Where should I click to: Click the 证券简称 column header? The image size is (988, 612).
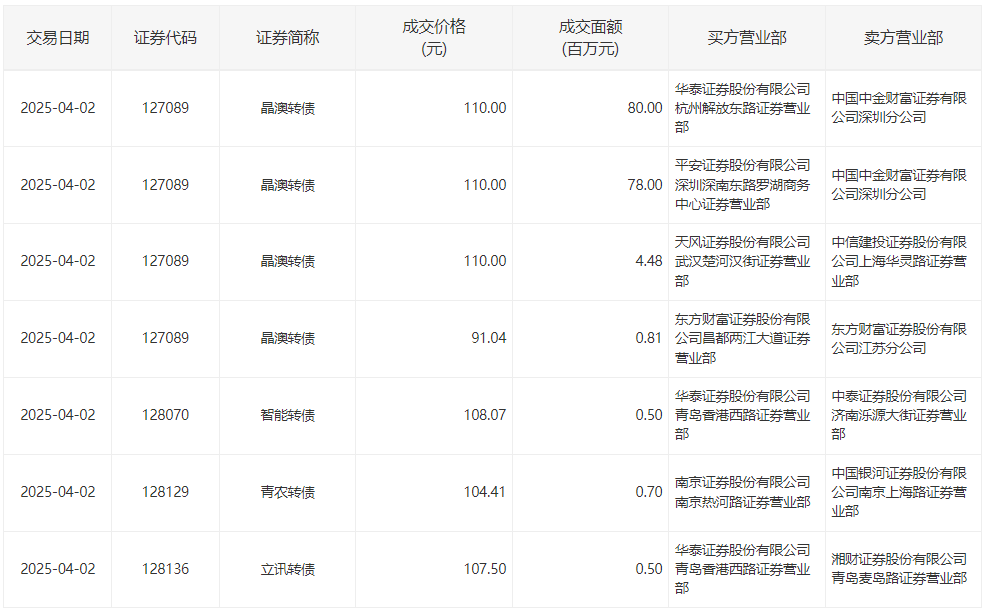point(287,38)
